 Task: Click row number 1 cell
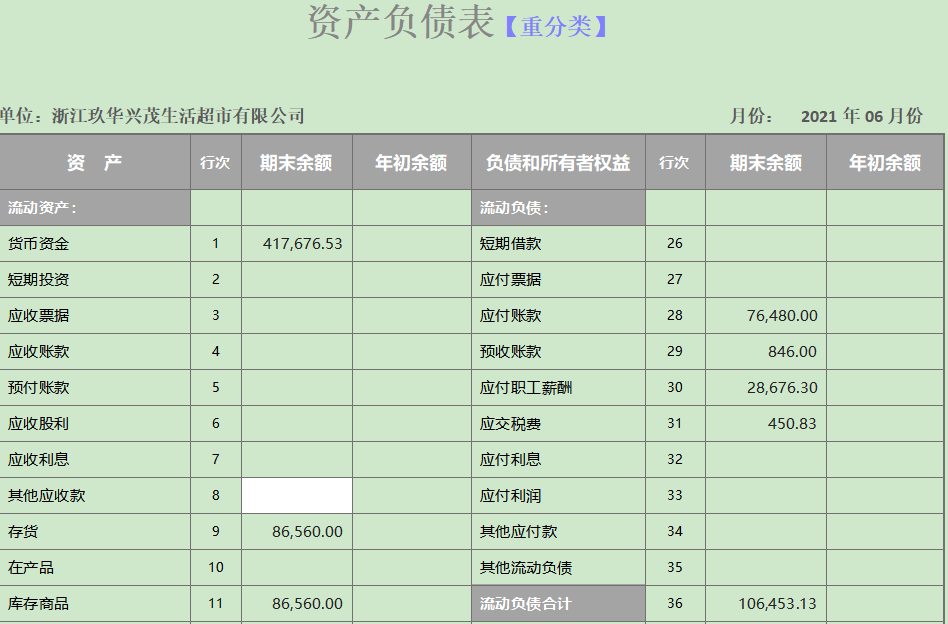(x=216, y=244)
